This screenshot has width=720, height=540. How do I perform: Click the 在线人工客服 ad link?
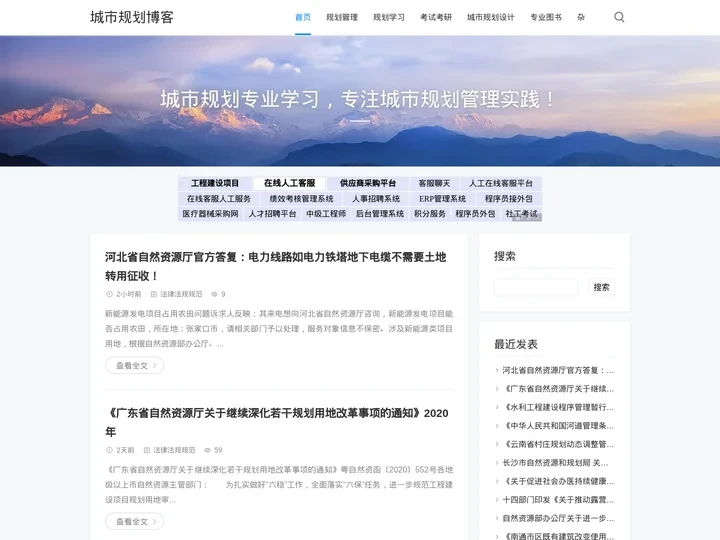[x=289, y=183]
